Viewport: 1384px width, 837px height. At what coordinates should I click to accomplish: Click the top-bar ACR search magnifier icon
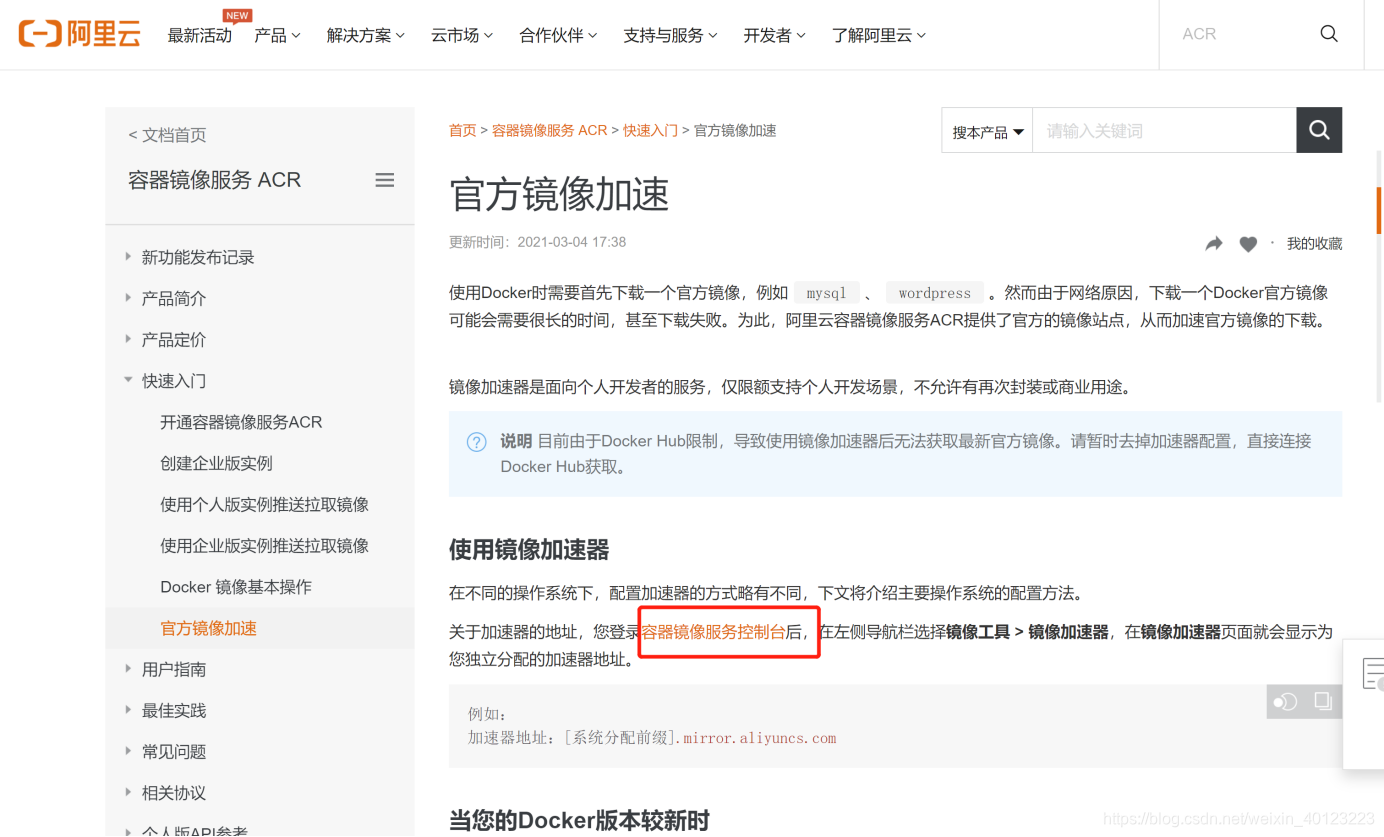[x=1329, y=34]
